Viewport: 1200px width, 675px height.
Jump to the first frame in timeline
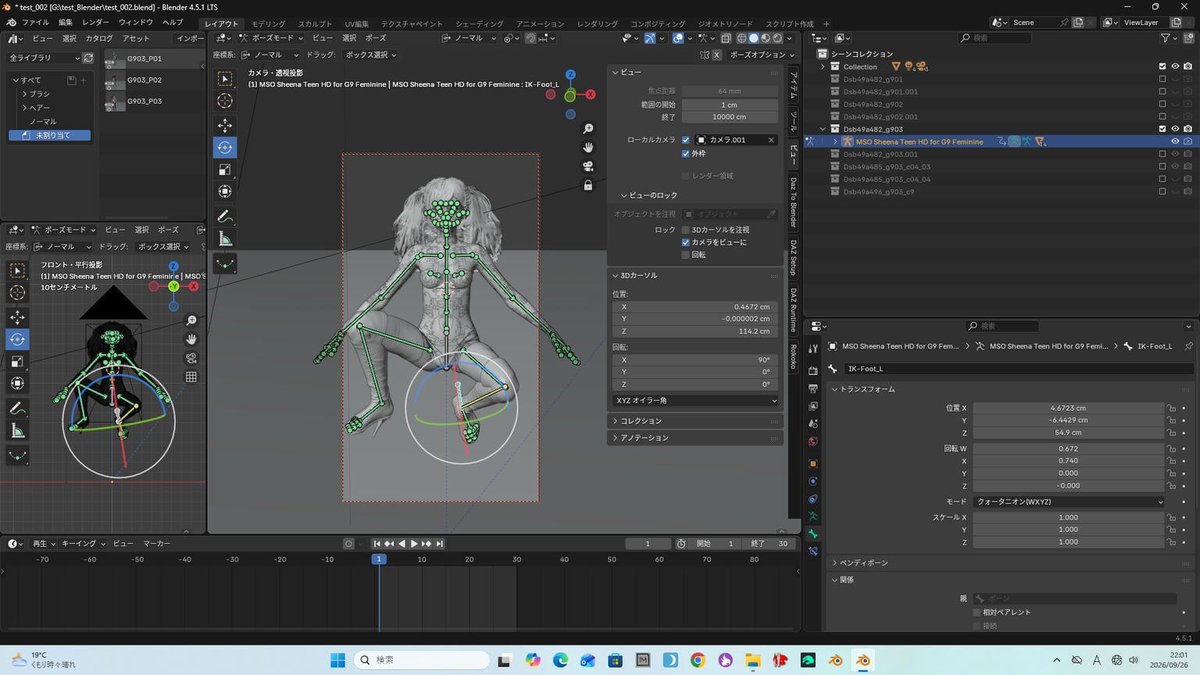point(377,544)
